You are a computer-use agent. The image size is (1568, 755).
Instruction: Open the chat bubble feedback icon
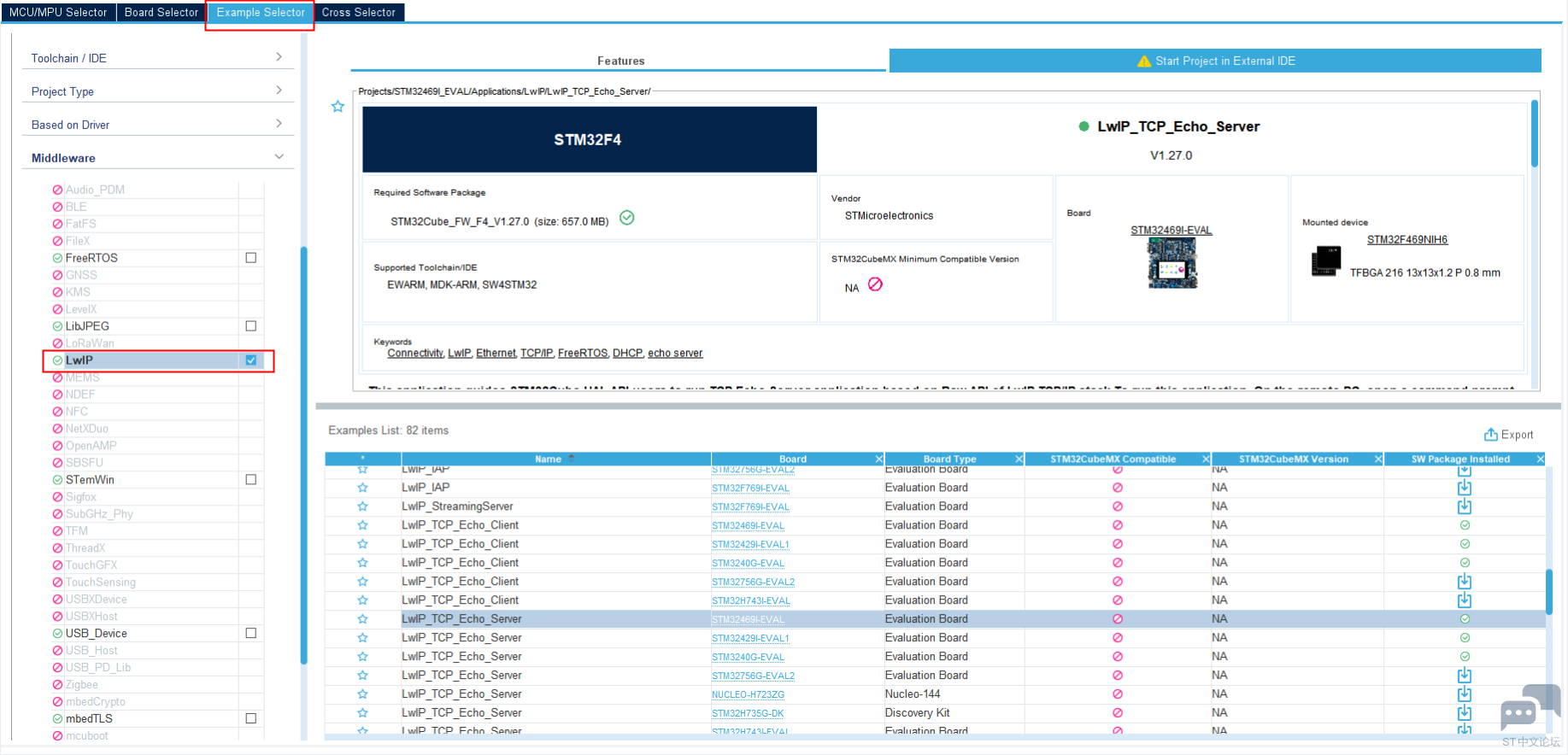pos(1529,706)
